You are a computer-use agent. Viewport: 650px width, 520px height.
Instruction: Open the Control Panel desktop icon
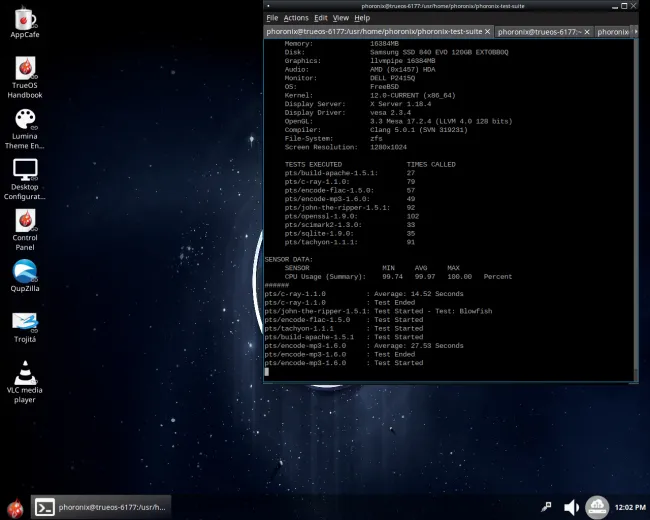pos(25,230)
